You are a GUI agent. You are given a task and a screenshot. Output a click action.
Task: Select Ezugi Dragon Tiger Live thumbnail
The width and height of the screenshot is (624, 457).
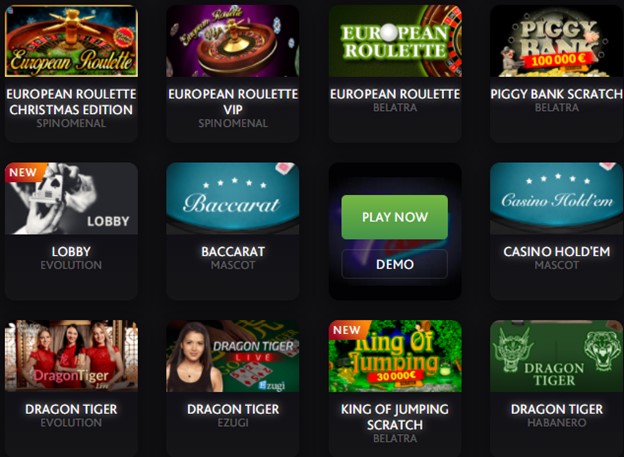(x=233, y=356)
